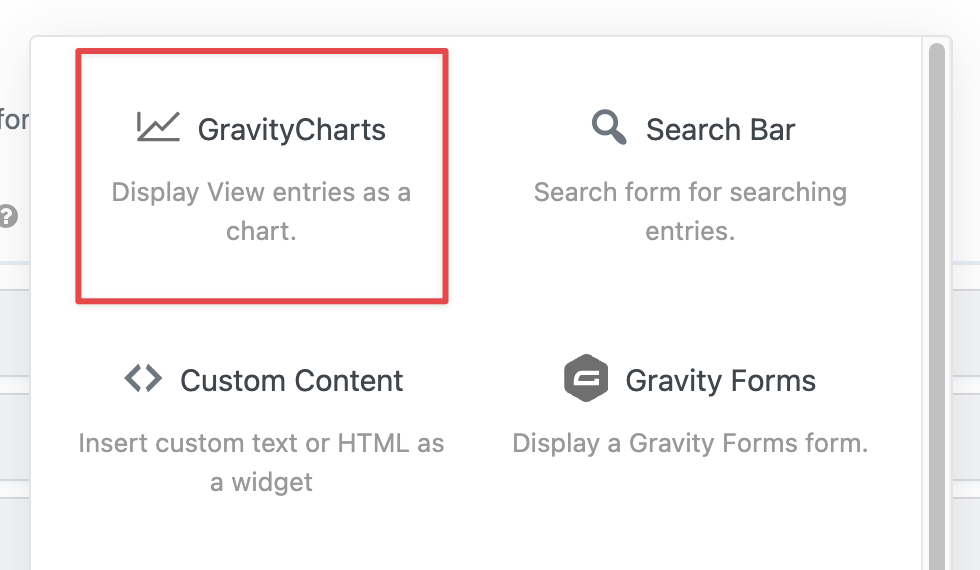This screenshot has width=980, height=570.
Task: Pick the Custom Content widget title
Action: tap(291, 381)
